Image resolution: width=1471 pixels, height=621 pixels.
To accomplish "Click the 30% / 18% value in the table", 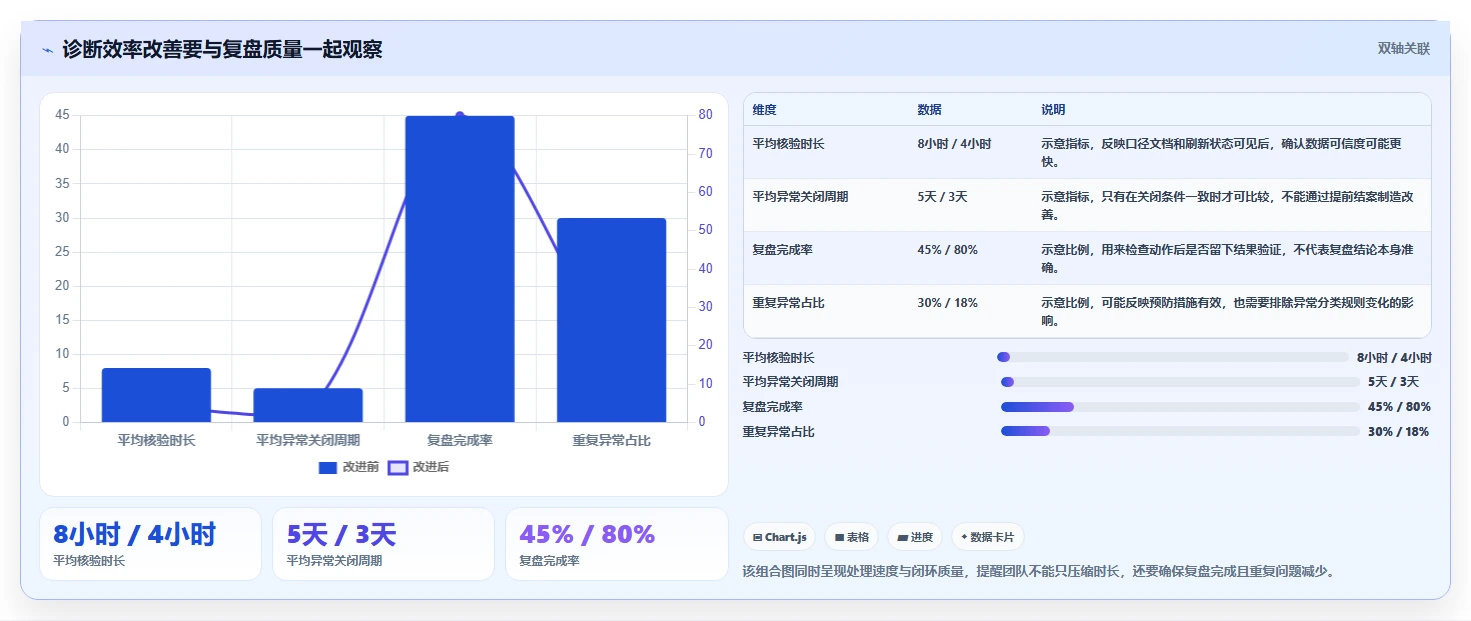I will click(x=947, y=303).
